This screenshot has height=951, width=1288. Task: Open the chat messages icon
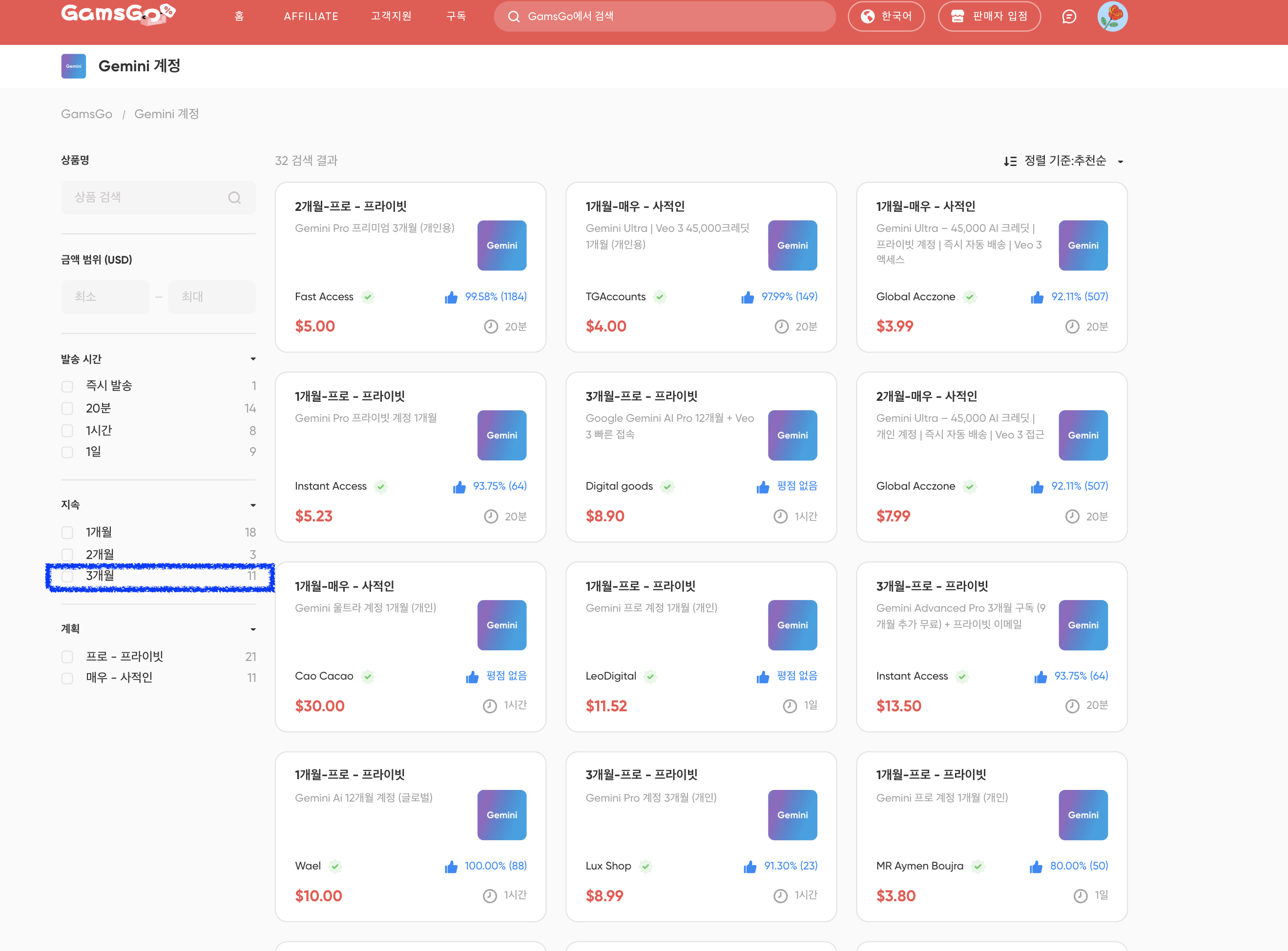(1069, 17)
